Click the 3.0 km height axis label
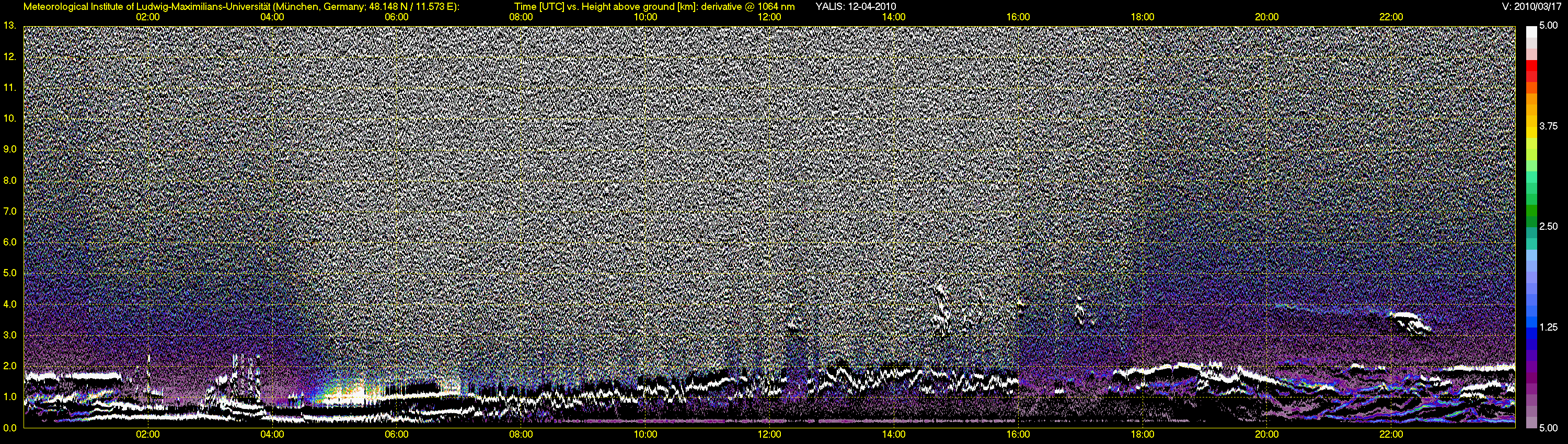 click(x=10, y=335)
